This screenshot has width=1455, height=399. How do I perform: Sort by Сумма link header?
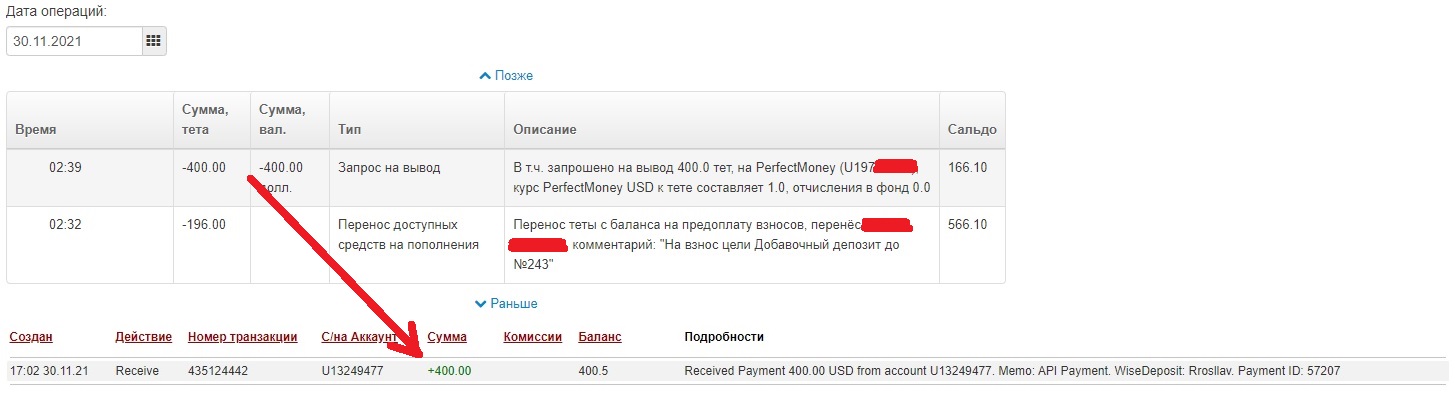point(447,337)
